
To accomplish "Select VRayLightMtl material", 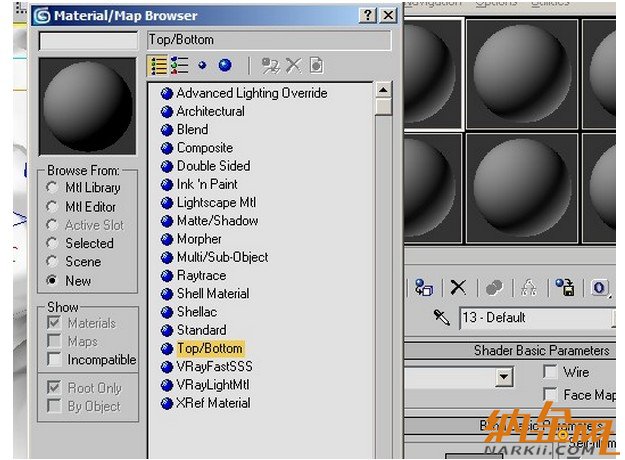I will (x=213, y=385).
